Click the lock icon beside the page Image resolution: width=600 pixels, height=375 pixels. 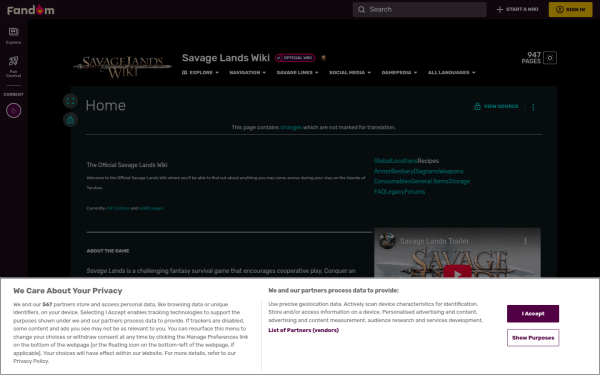coord(70,120)
